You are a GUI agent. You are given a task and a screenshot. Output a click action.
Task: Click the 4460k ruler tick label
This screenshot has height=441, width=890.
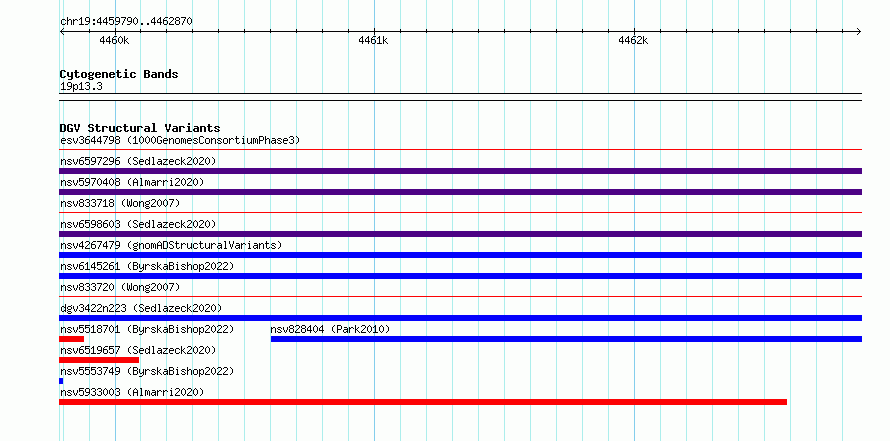[x=114, y=40]
